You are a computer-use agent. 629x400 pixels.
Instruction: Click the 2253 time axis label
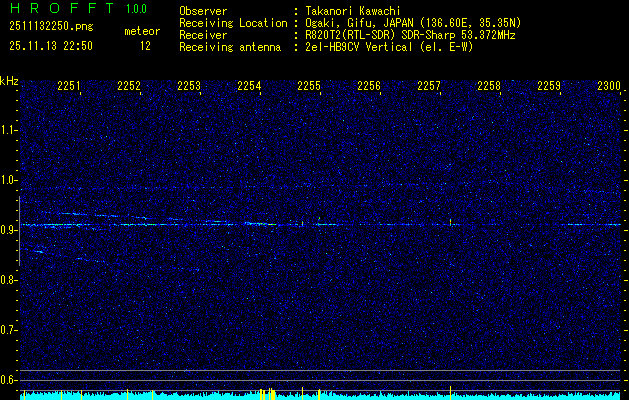pyautogui.click(x=189, y=87)
